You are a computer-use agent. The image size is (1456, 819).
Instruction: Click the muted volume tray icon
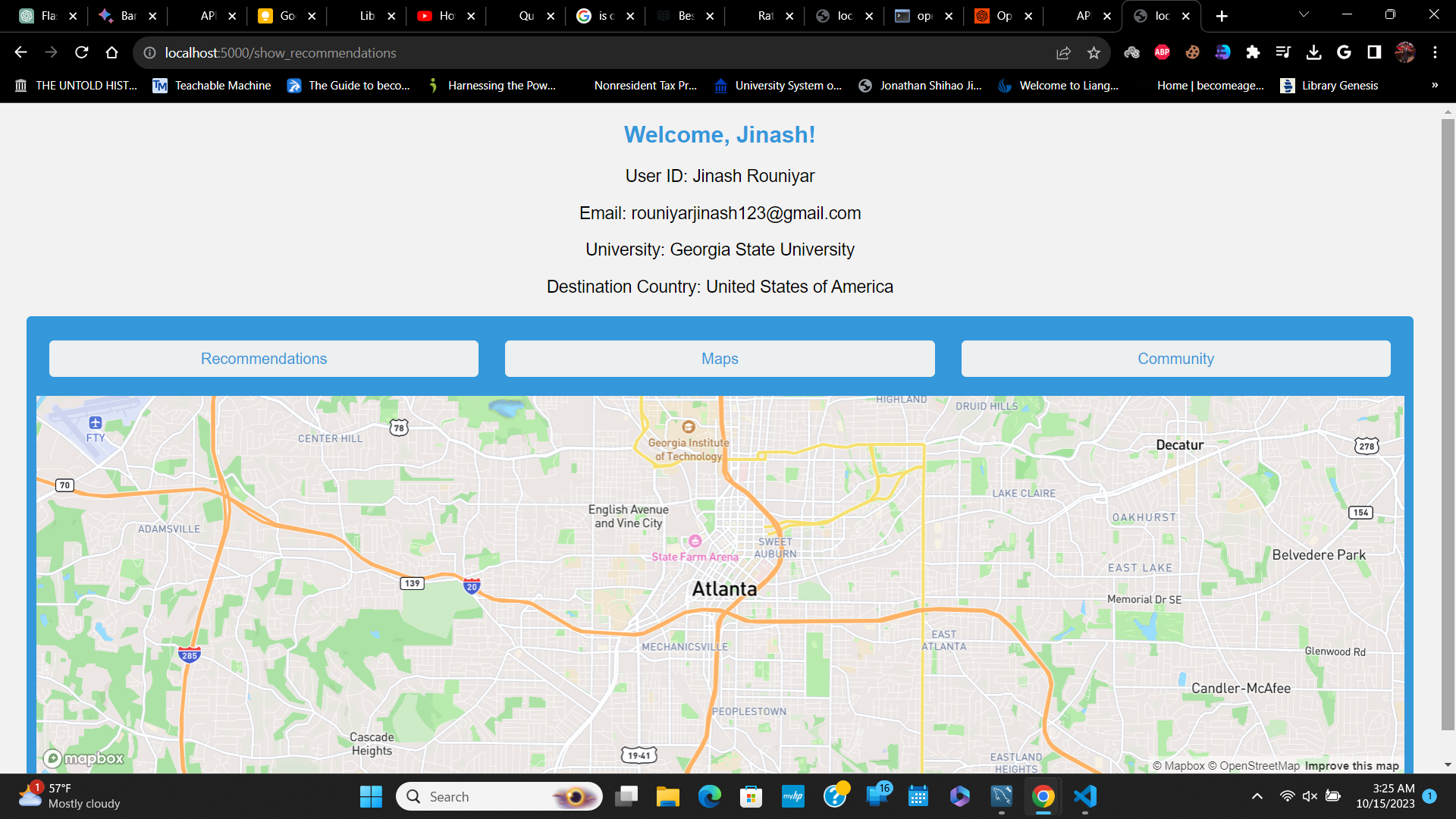[1310, 796]
